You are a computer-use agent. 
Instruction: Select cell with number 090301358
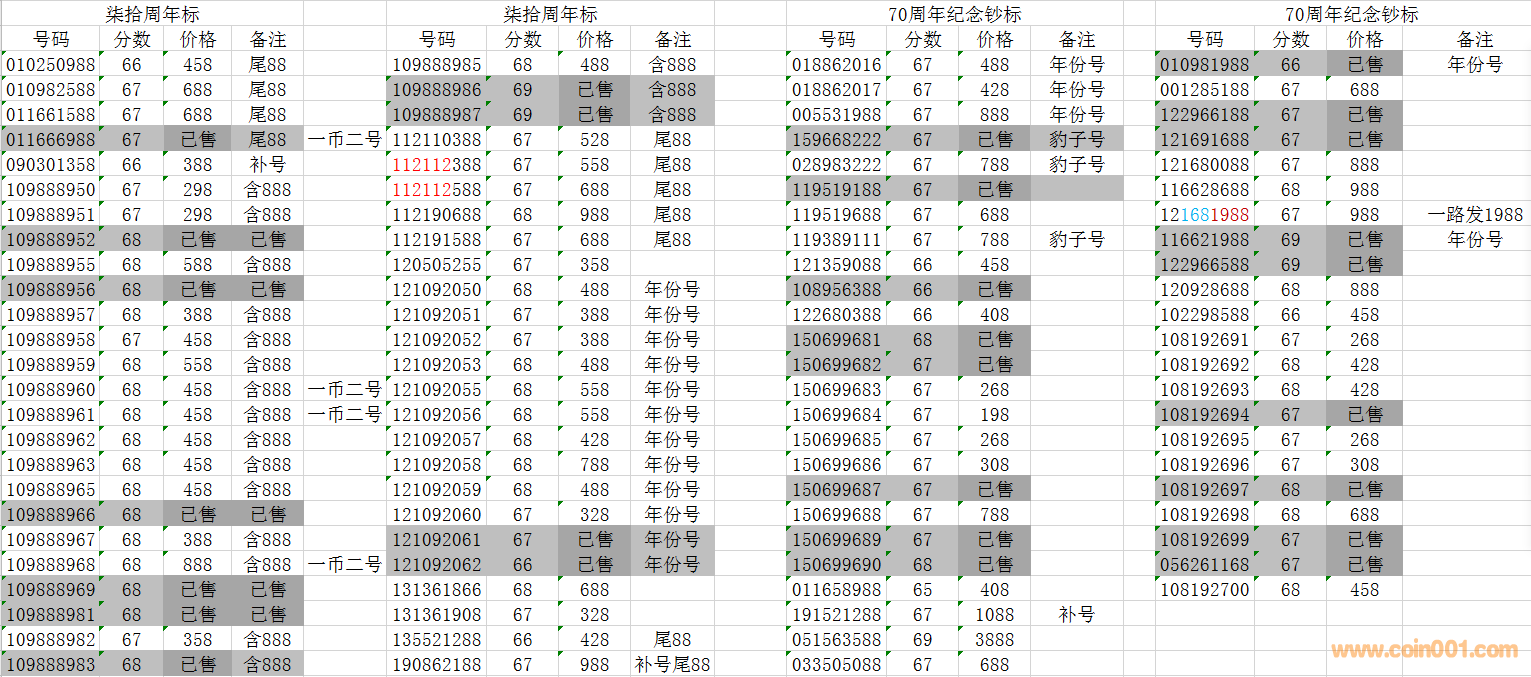click(51, 165)
